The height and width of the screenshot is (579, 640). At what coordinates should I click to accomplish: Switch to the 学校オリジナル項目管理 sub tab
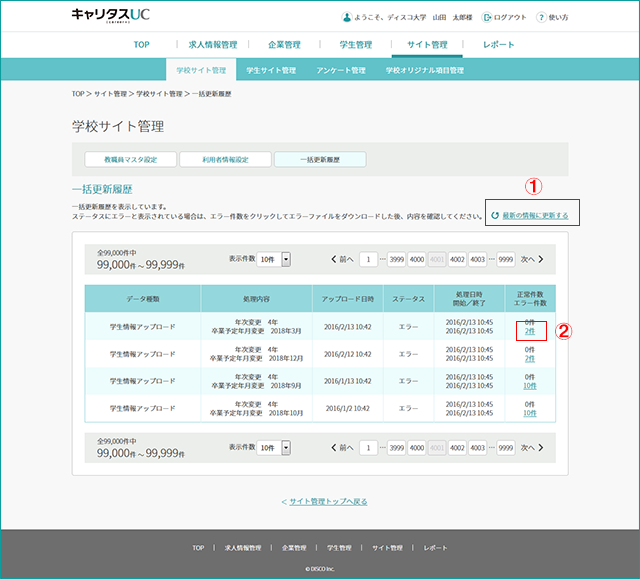[x=424, y=70]
